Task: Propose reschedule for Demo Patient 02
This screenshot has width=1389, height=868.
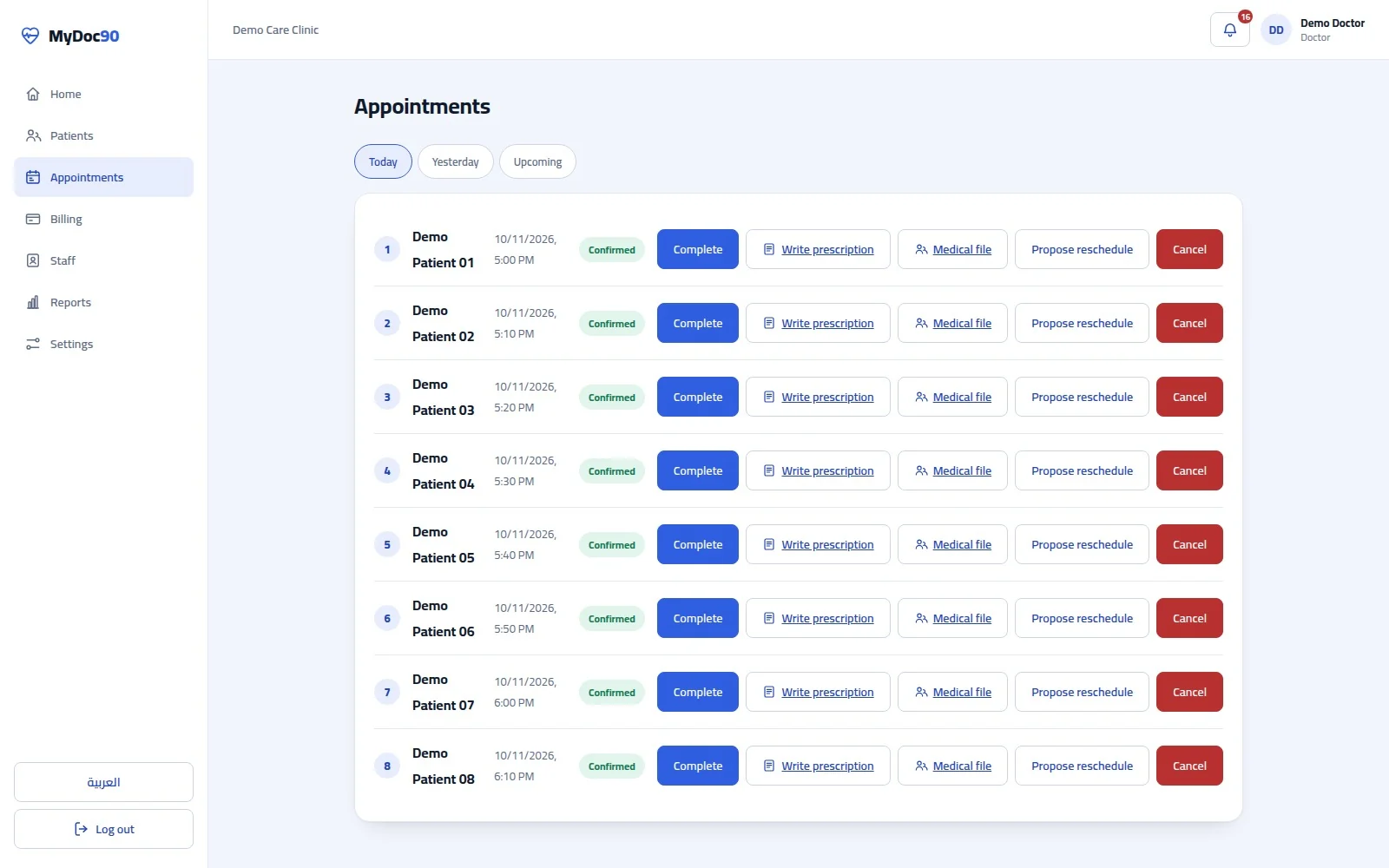Action: (x=1082, y=323)
